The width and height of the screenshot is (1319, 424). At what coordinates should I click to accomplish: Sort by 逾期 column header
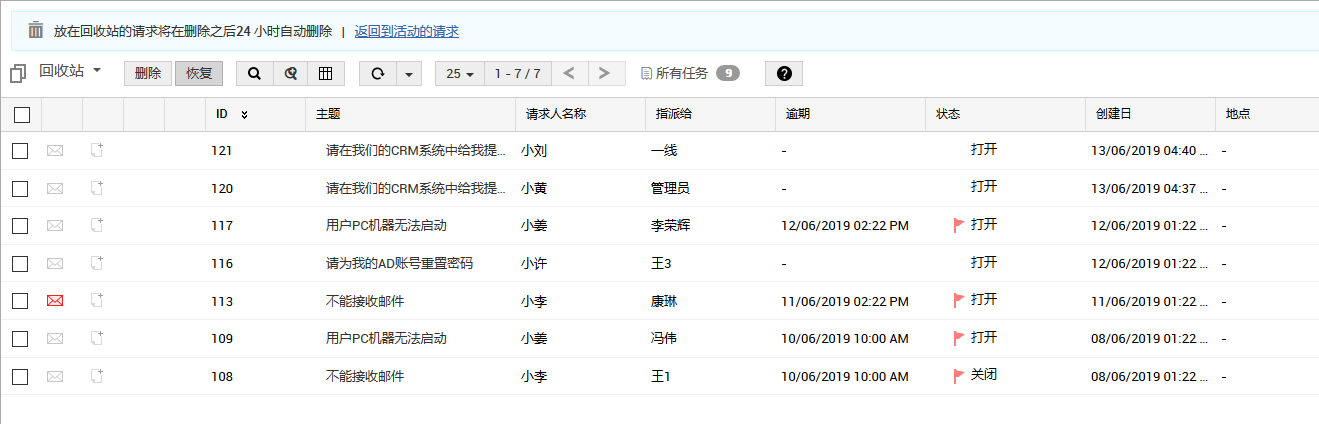coord(798,114)
